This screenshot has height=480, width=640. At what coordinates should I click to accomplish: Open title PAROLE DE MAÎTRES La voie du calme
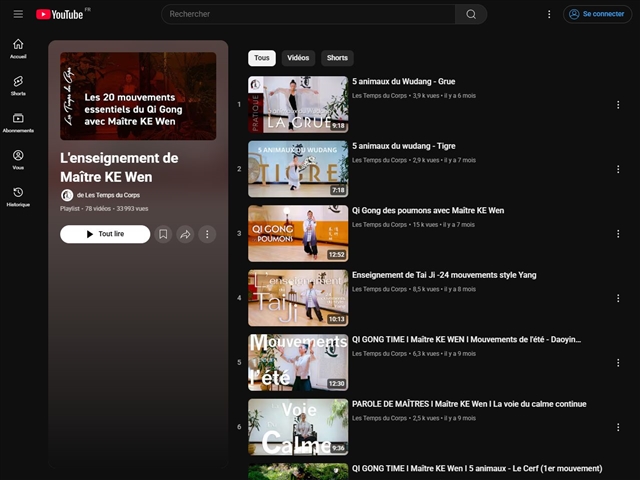click(x=469, y=404)
